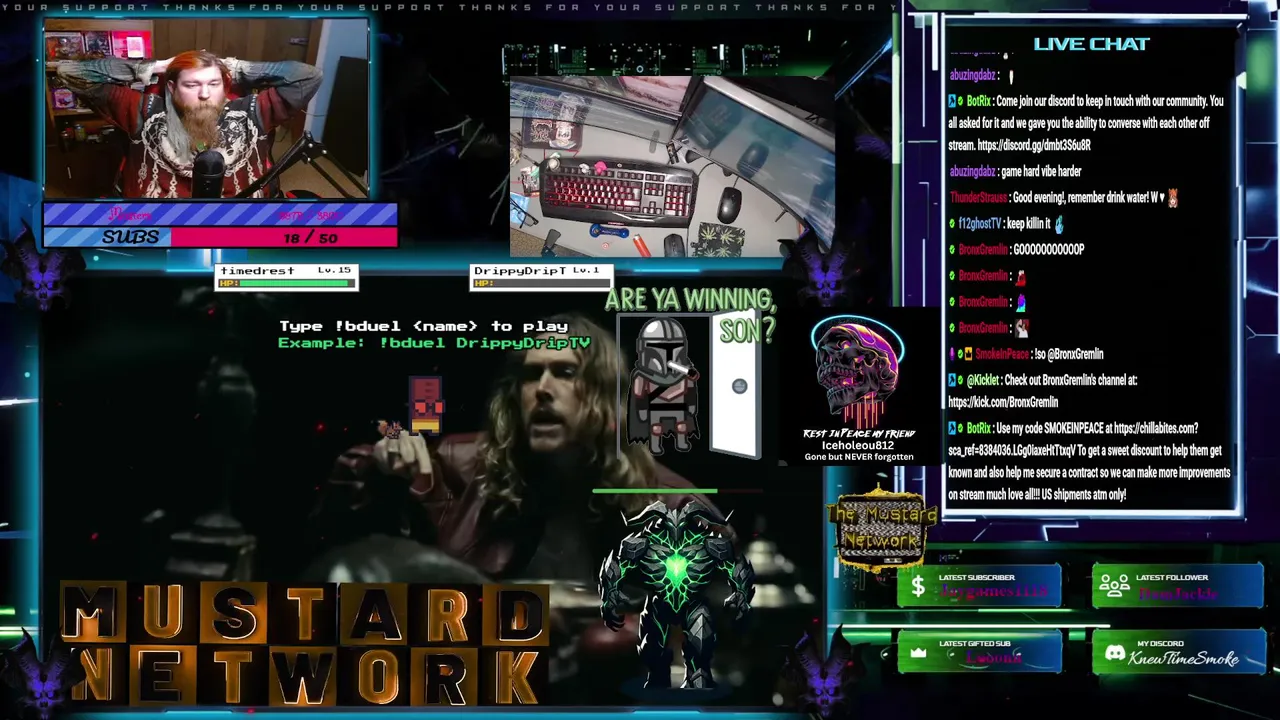1280x720 pixels.
Task: Click timedrest's green HP bar
Action: pyautogui.click(x=287, y=283)
